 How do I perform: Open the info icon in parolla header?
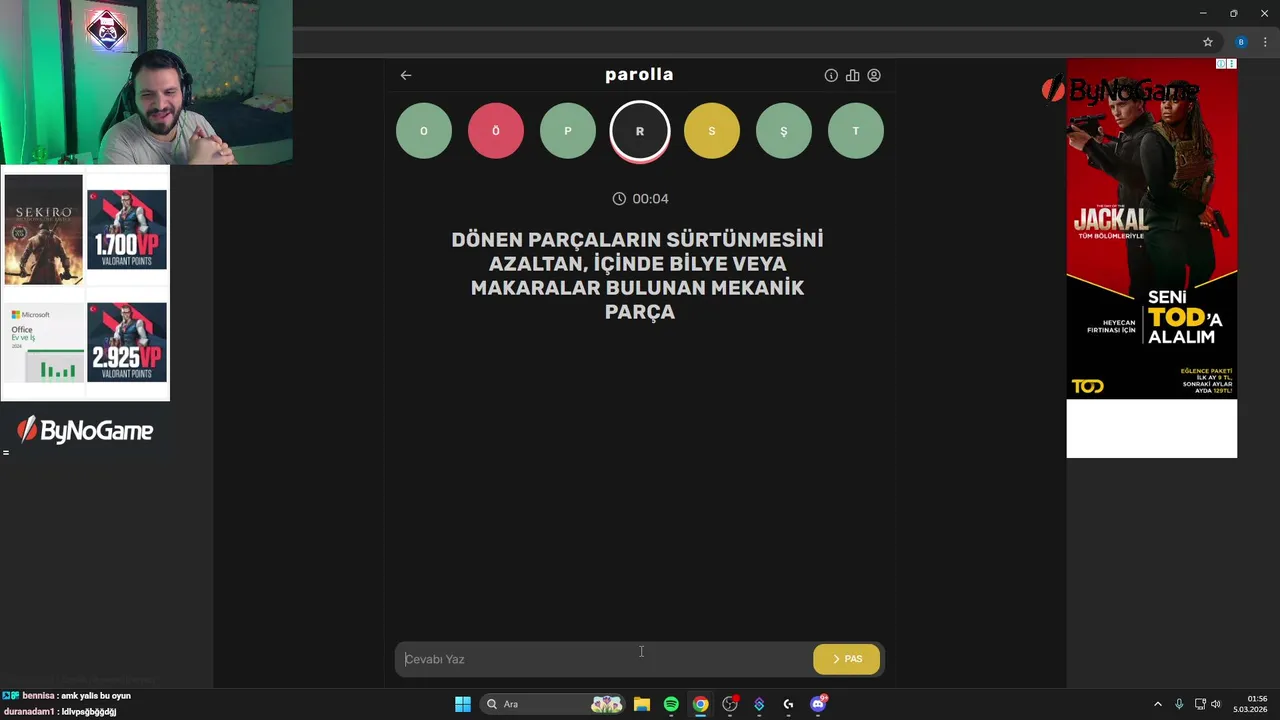pos(831,75)
